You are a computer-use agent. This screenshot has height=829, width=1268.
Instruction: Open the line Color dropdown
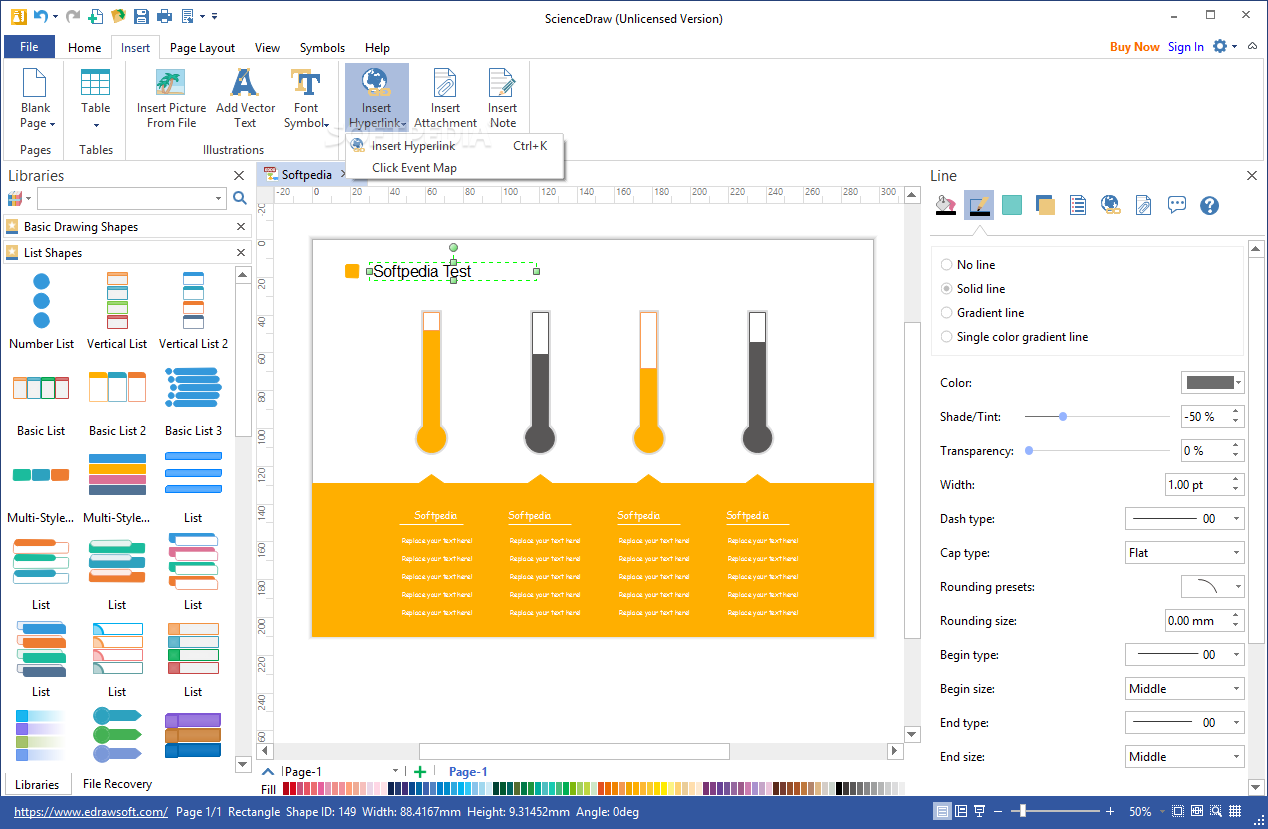1213,382
